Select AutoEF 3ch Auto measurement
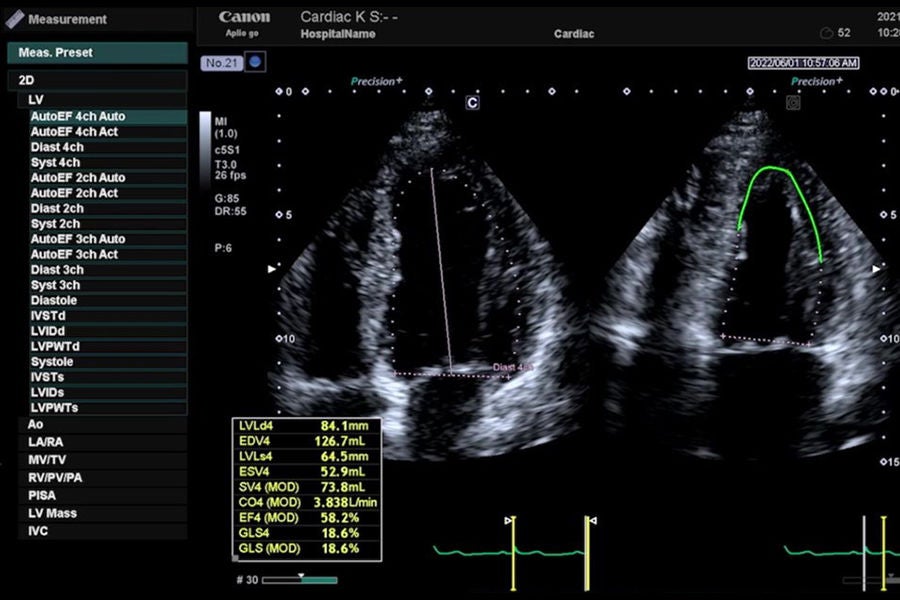Screen dimensions: 900x600 [108, 239]
